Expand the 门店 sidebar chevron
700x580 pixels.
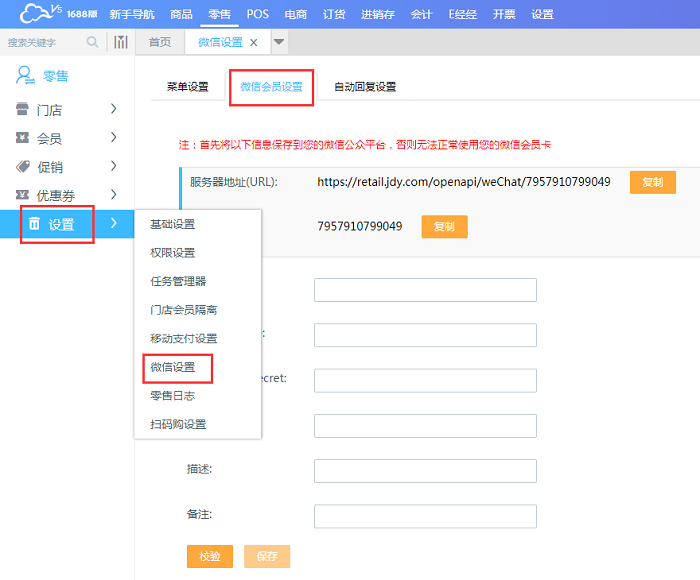pos(114,109)
